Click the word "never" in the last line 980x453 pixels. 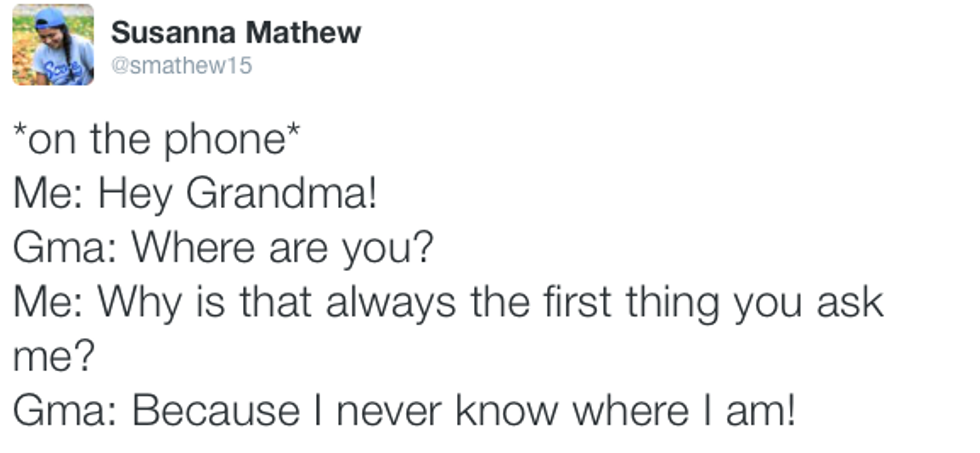click(x=401, y=410)
